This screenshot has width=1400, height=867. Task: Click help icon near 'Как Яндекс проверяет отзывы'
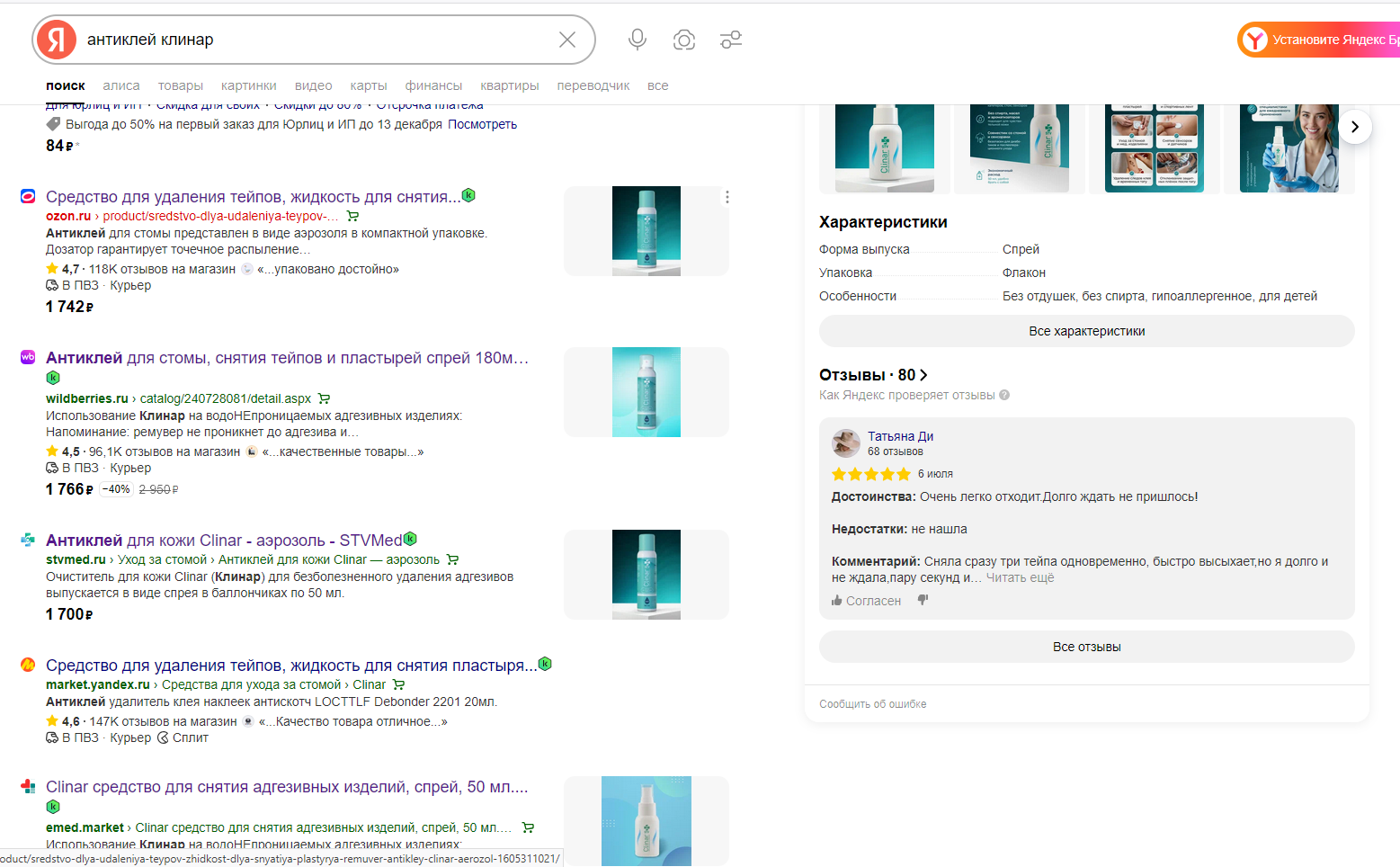(1004, 396)
